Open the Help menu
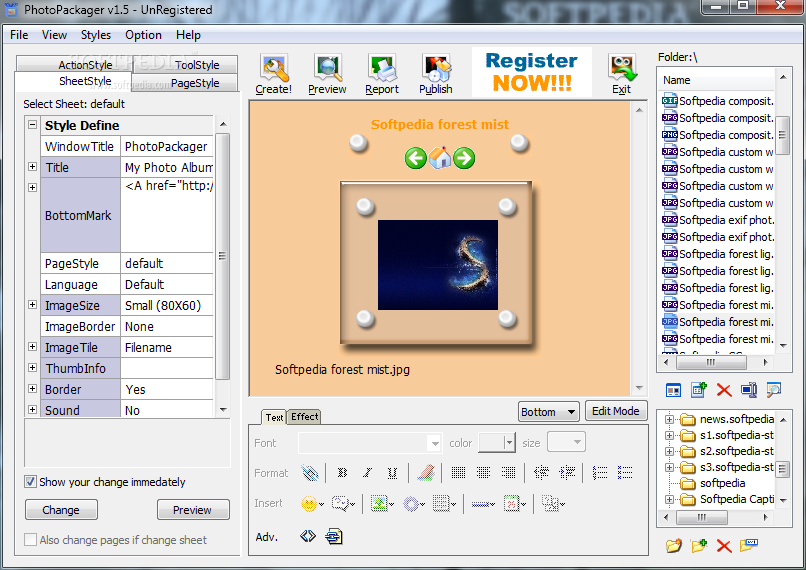The height and width of the screenshot is (570, 806). (188, 35)
